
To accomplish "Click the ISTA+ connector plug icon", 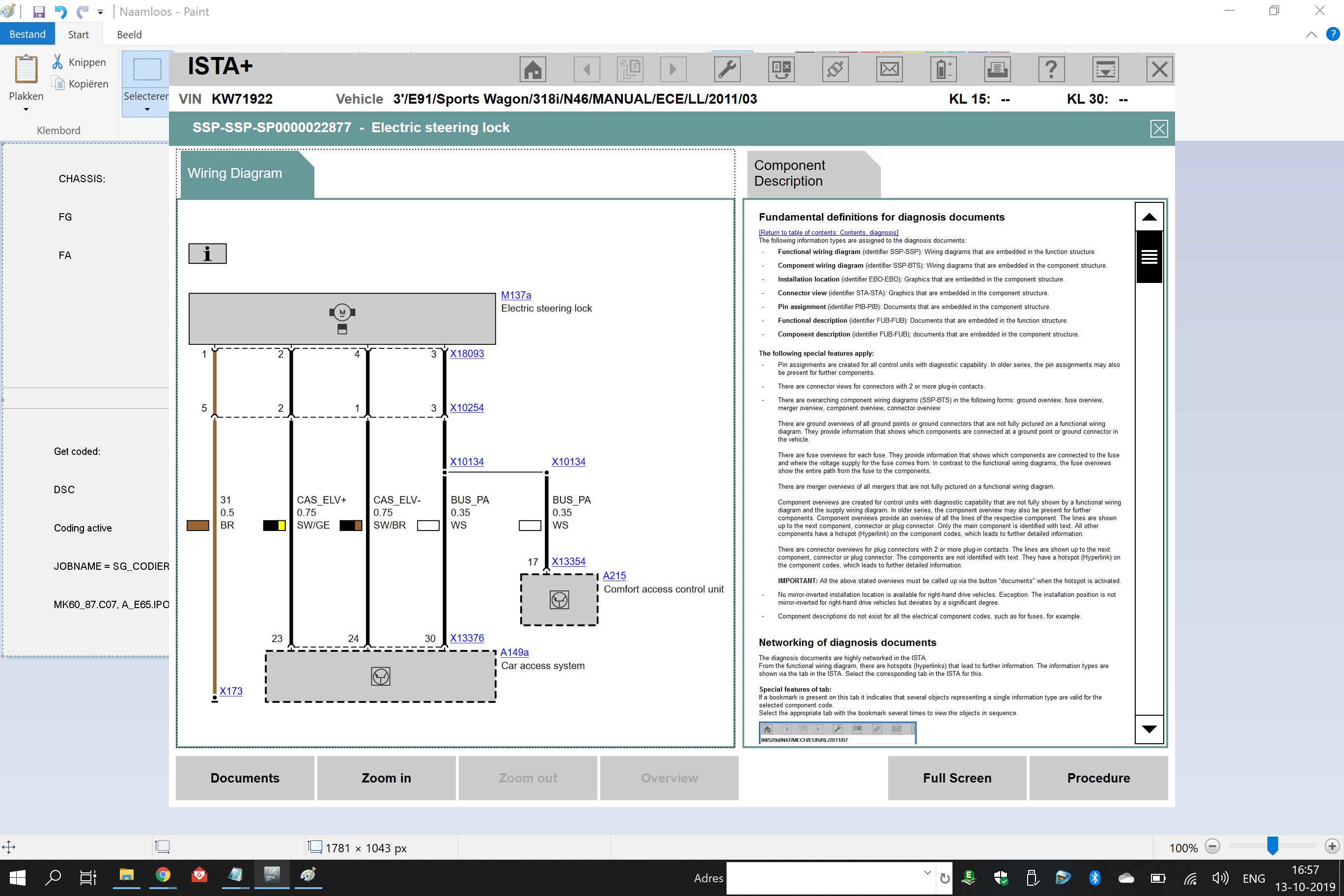I will (835, 70).
